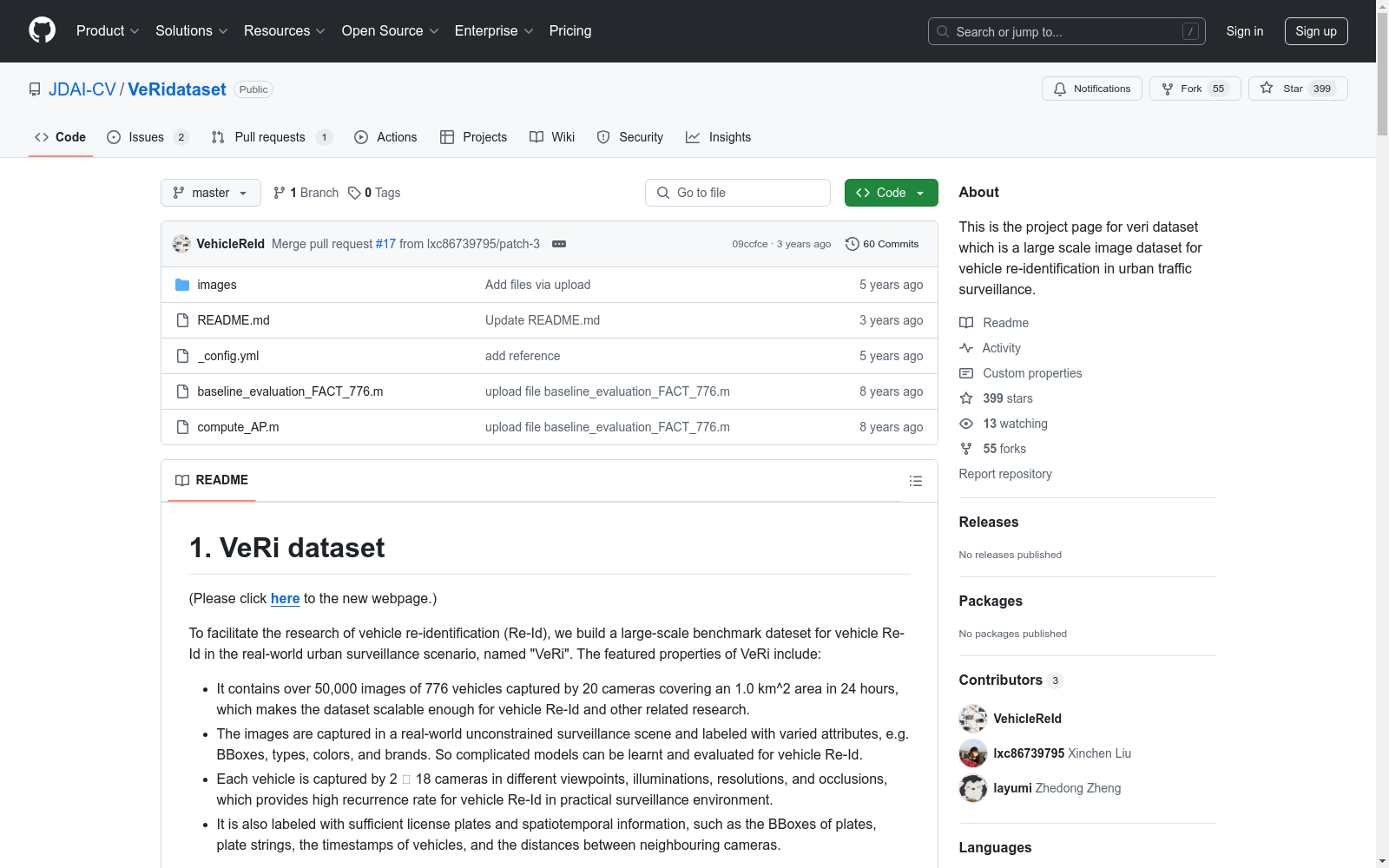The width and height of the screenshot is (1389, 868).
Task: Select the README tab header
Action: coord(212,480)
